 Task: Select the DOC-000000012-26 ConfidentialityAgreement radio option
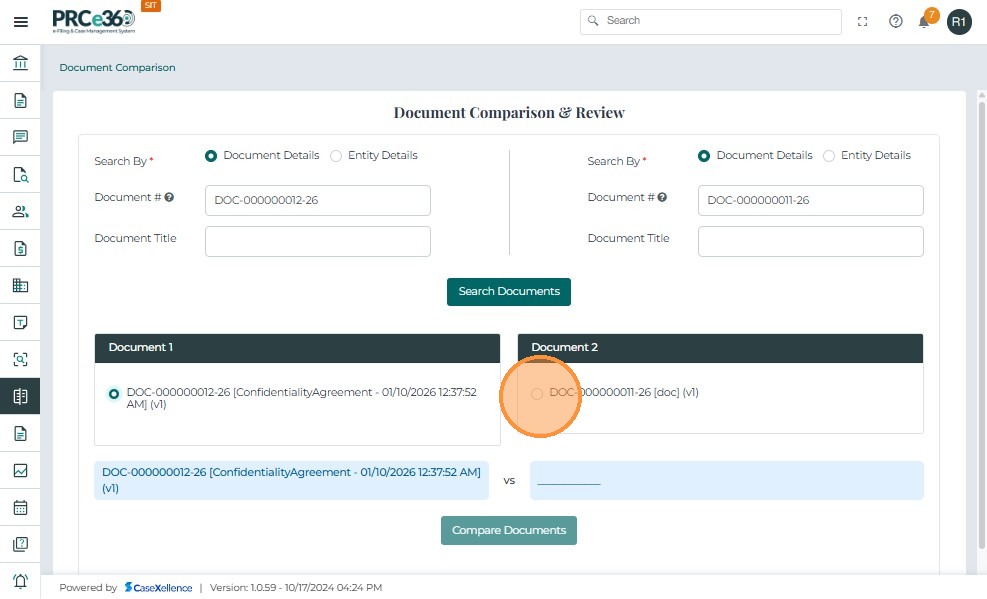114,393
